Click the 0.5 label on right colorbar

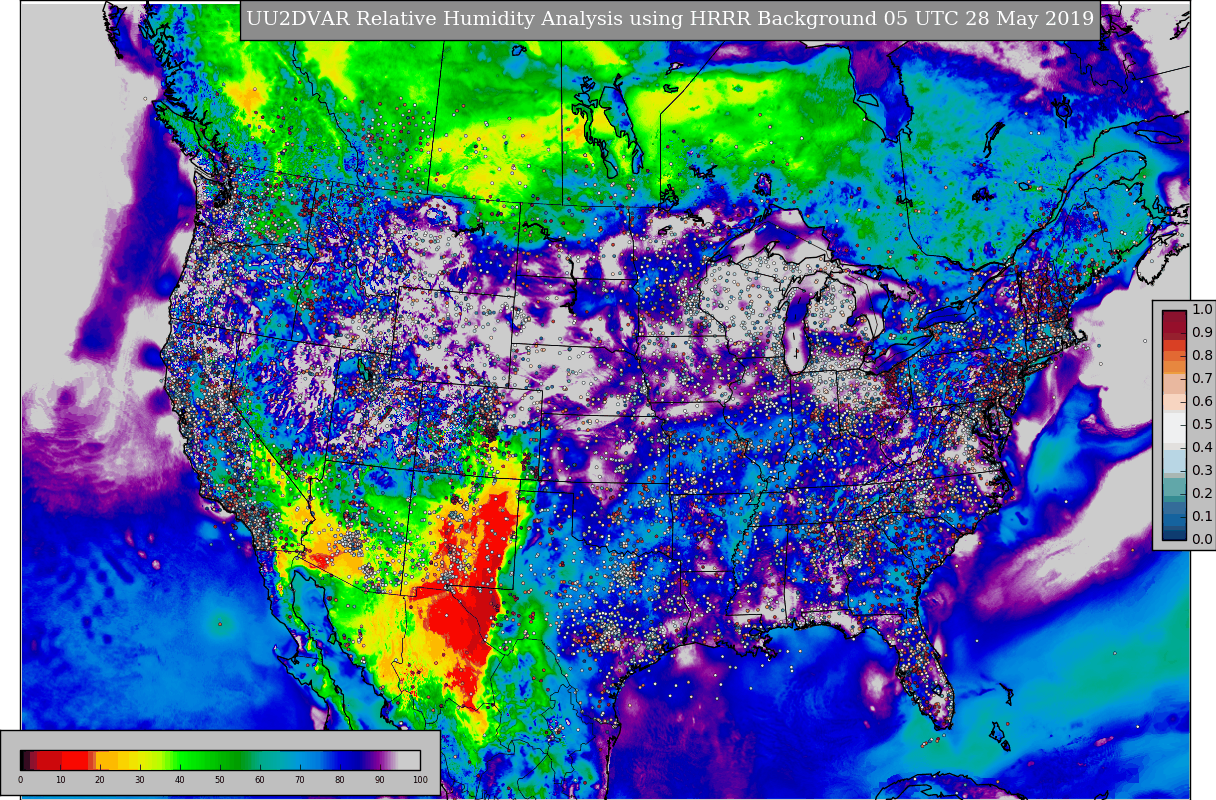(1202, 424)
